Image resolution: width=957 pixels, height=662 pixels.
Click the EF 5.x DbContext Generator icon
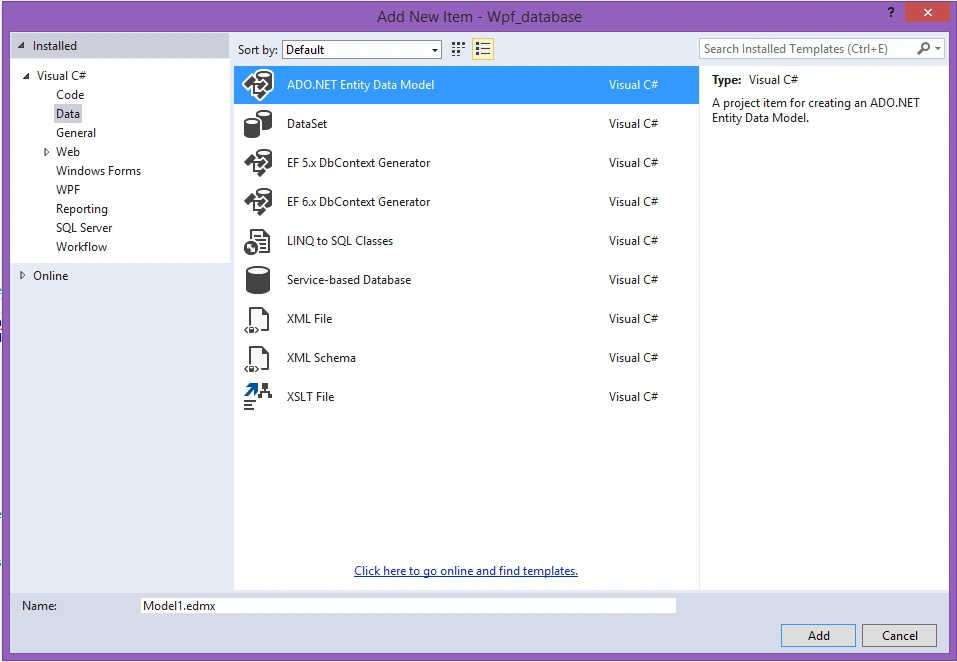point(258,163)
